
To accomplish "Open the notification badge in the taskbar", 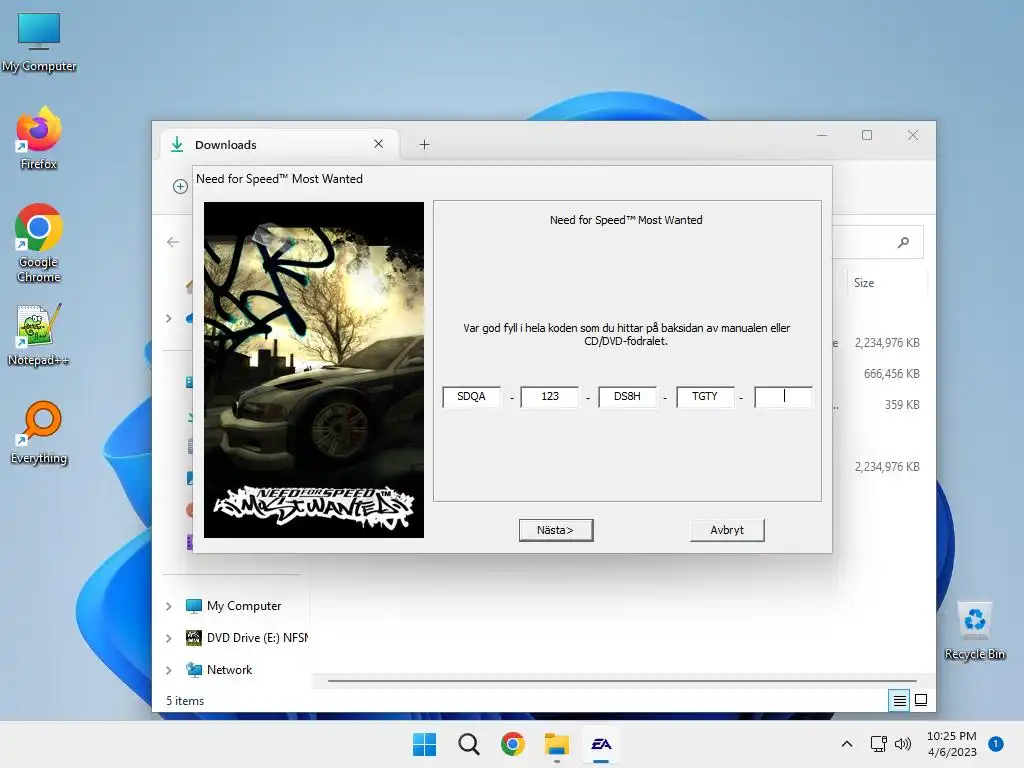I will coord(995,744).
